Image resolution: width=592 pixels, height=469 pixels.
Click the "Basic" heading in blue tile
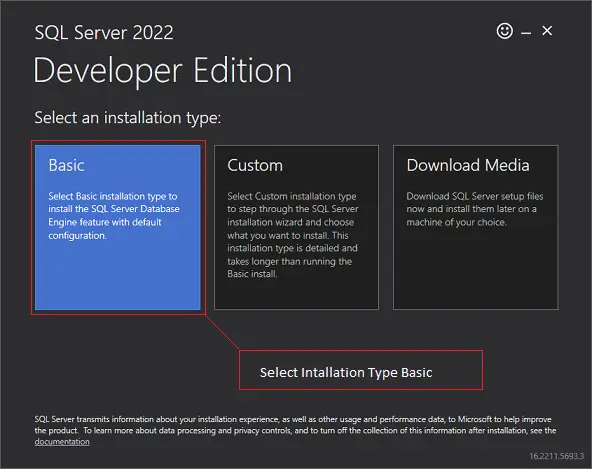(66, 165)
